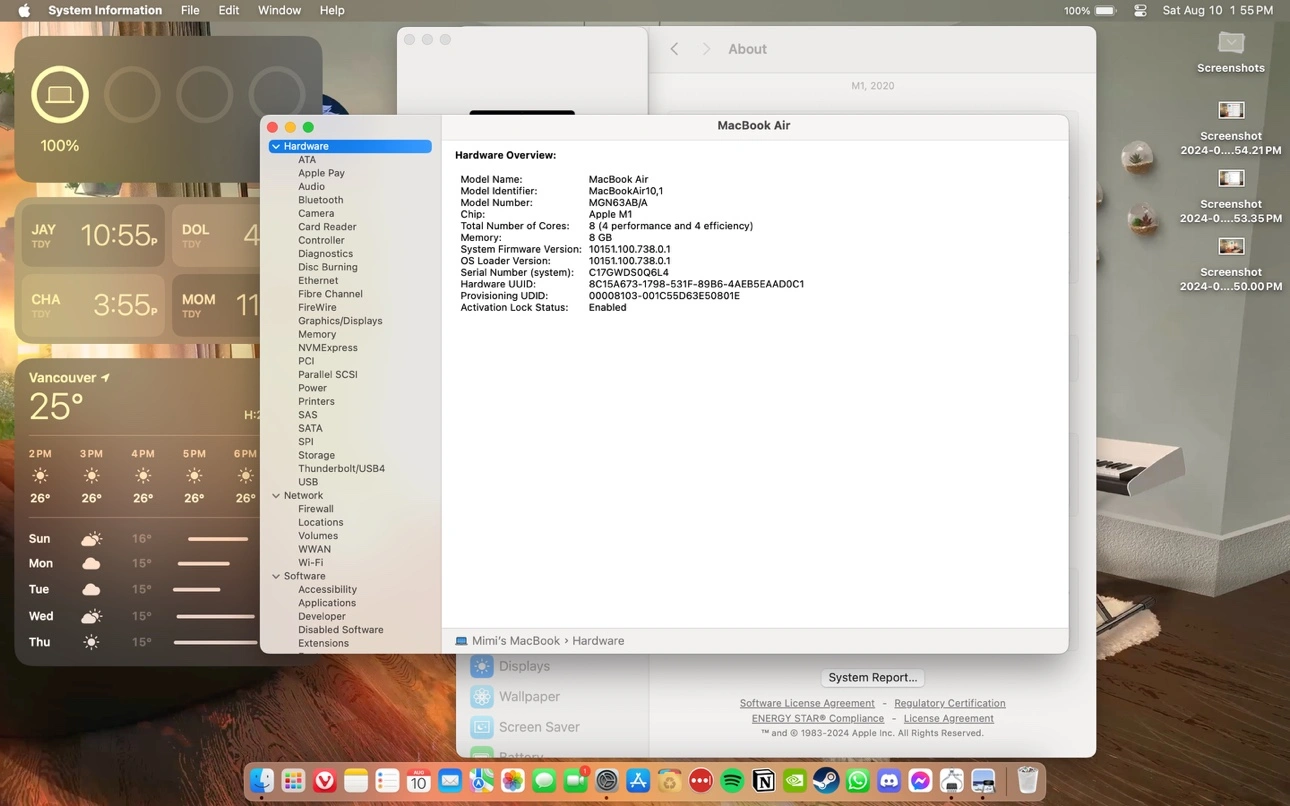The image size is (1290, 806).
Task: Go back in the About settings window
Action: [x=675, y=49]
